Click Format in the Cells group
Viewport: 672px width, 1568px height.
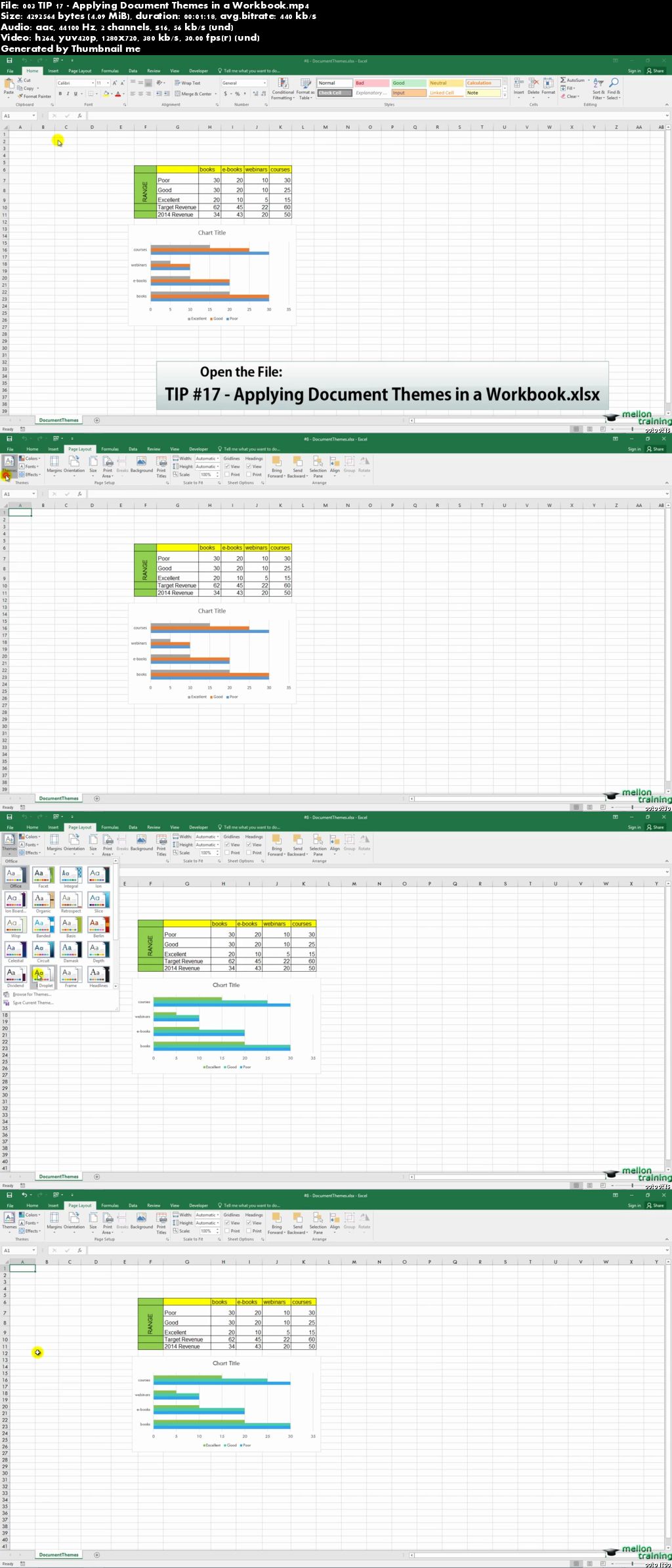pyautogui.click(x=549, y=87)
